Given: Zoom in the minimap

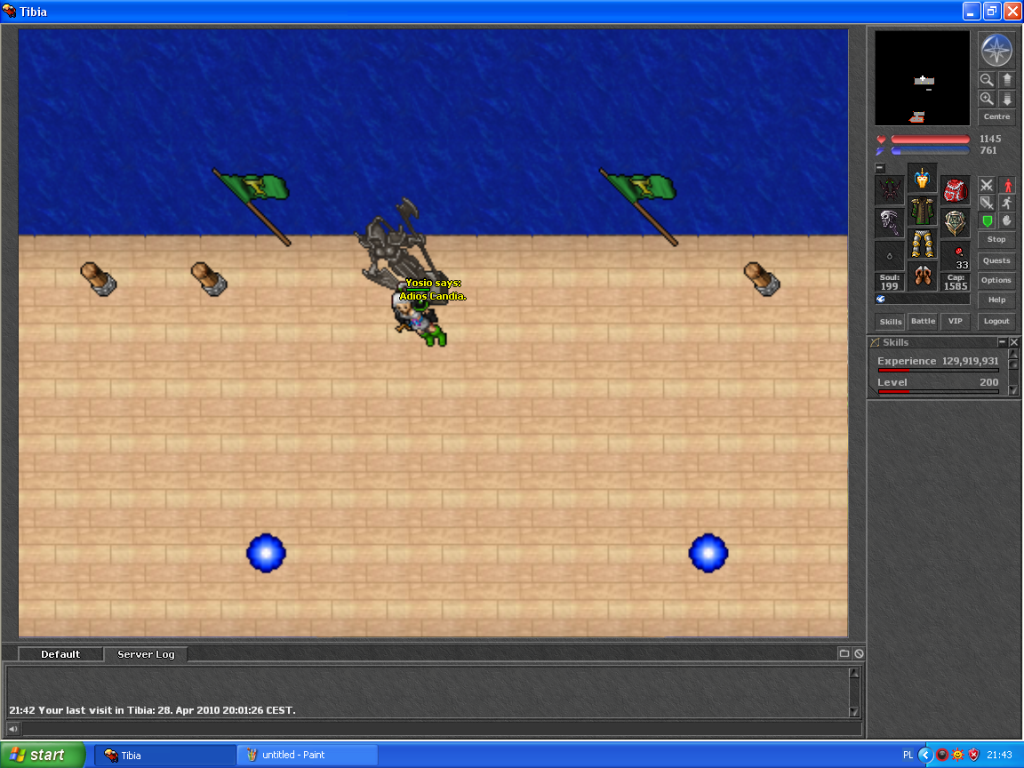Looking at the screenshot, I should tap(987, 99).
